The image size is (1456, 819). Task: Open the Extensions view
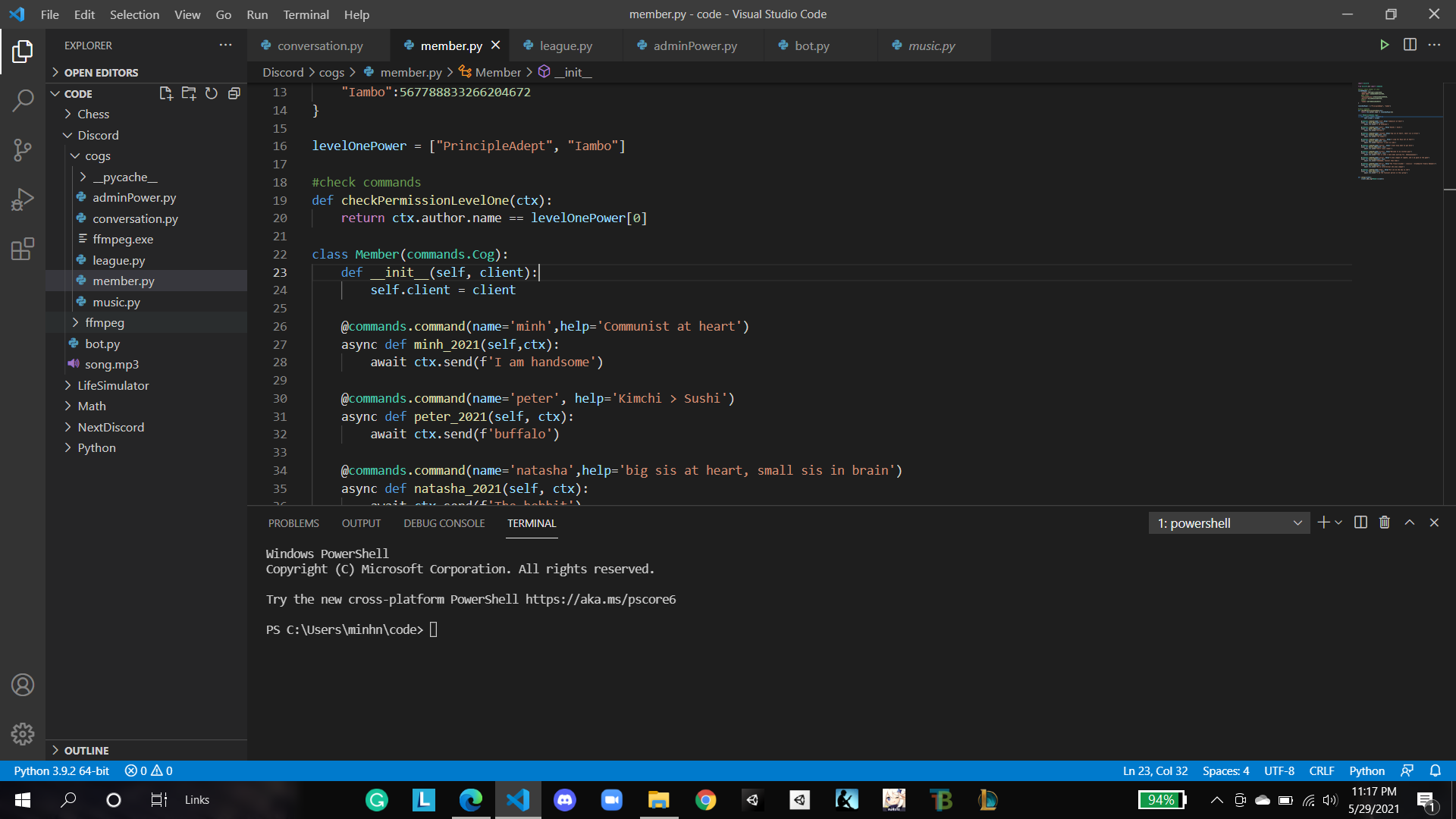click(23, 249)
